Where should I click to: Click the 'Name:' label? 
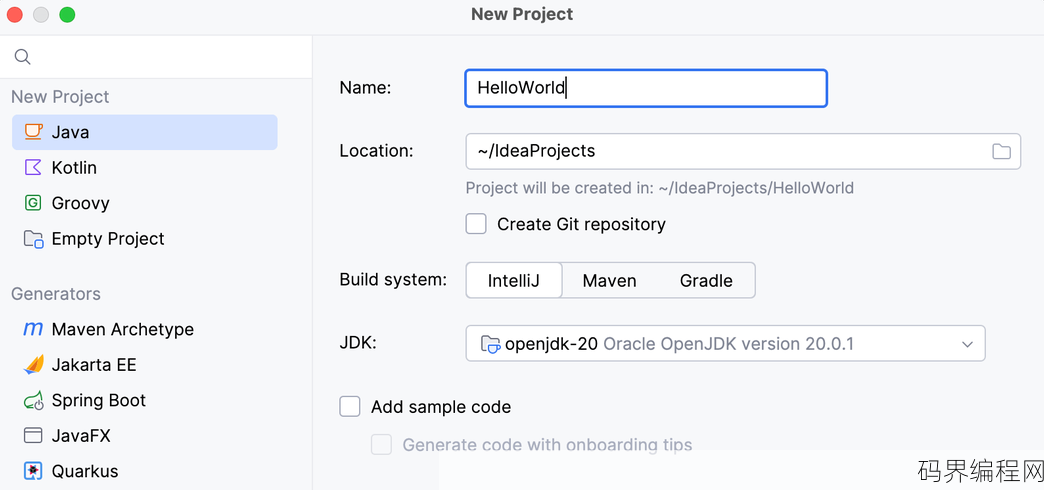pyautogui.click(x=366, y=88)
